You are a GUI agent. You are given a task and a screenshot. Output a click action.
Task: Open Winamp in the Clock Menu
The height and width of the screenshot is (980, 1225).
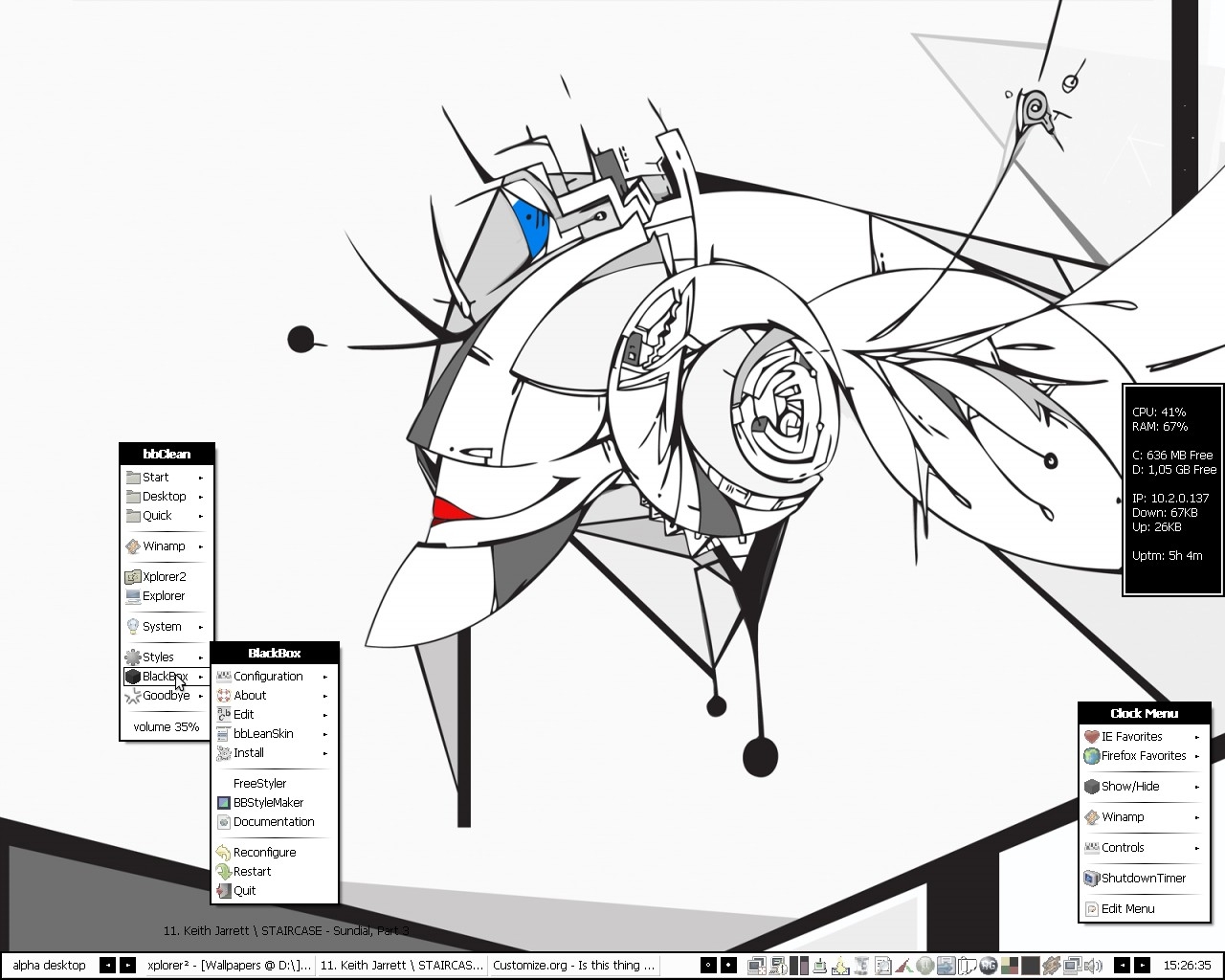click(x=1144, y=816)
